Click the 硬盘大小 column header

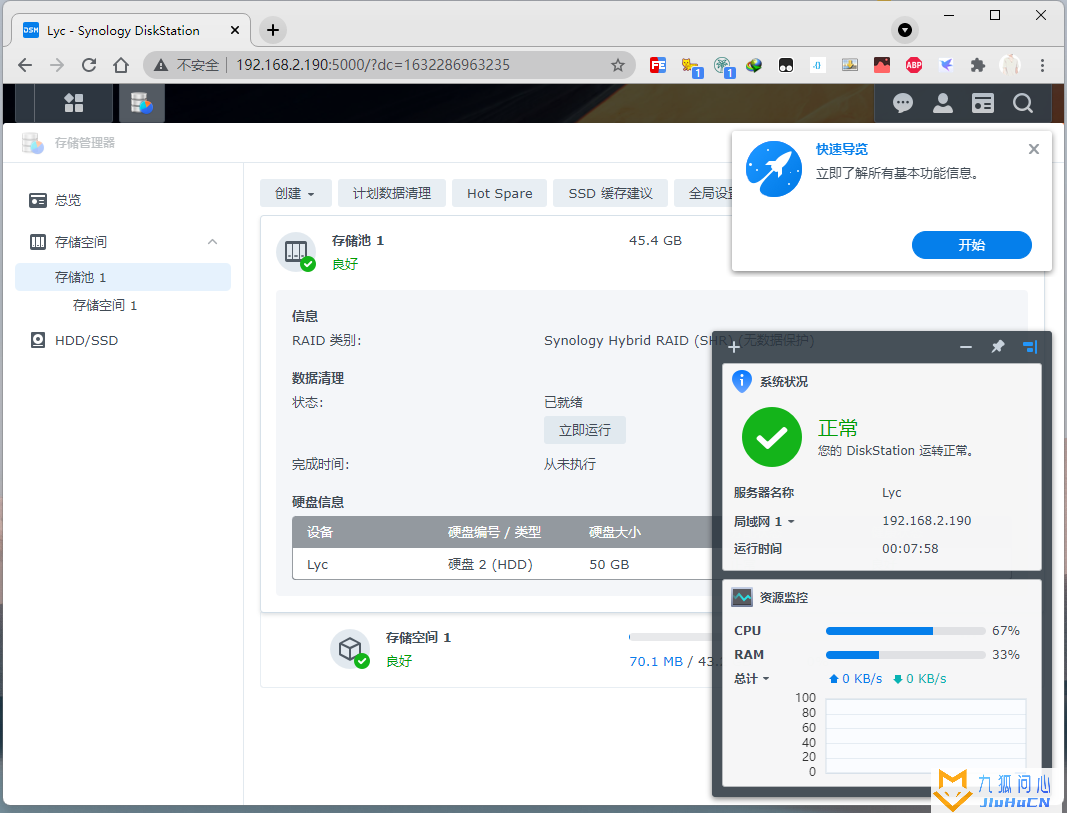pyautogui.click(x=614, y=532)
